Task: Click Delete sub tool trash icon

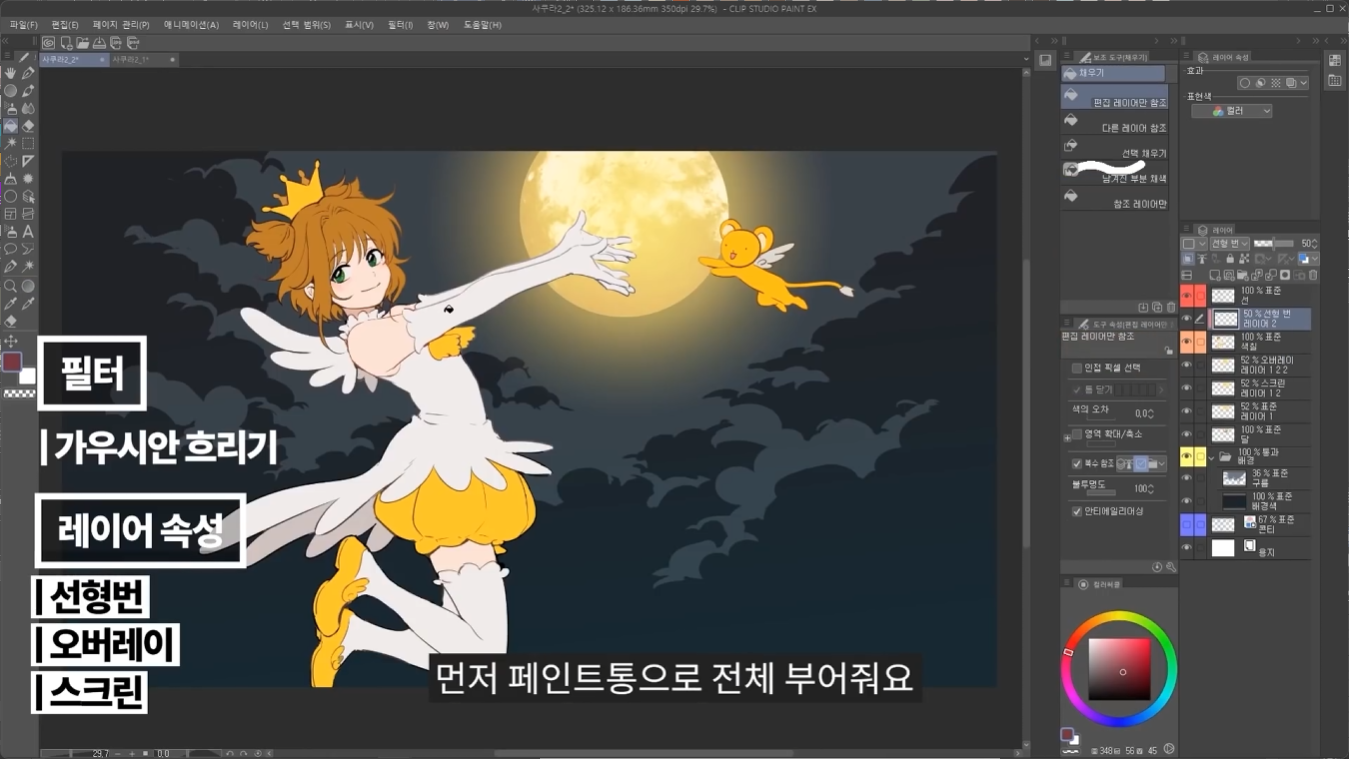Action: (x=1171, y=307)
